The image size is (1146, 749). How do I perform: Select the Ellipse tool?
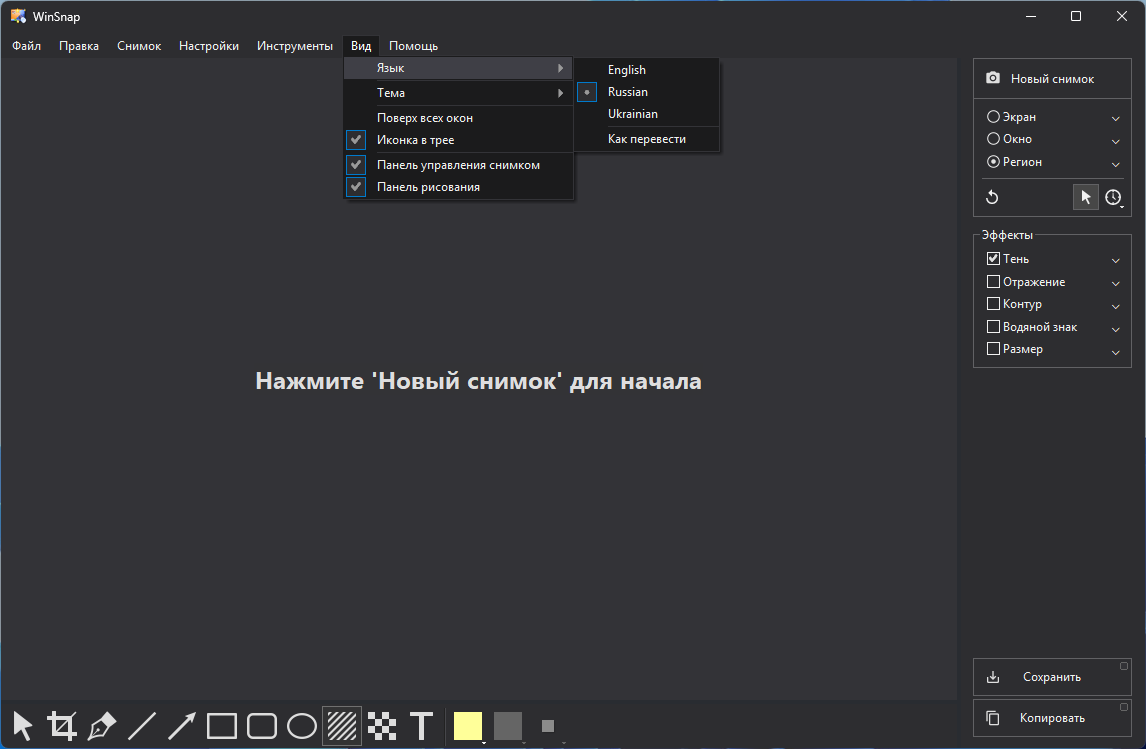click(x=302, y=726)
